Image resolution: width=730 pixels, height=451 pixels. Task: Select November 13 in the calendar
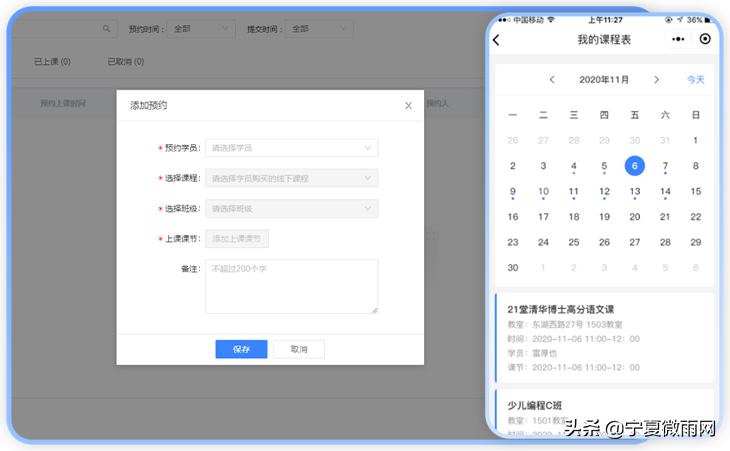click(x=635, y=191)
